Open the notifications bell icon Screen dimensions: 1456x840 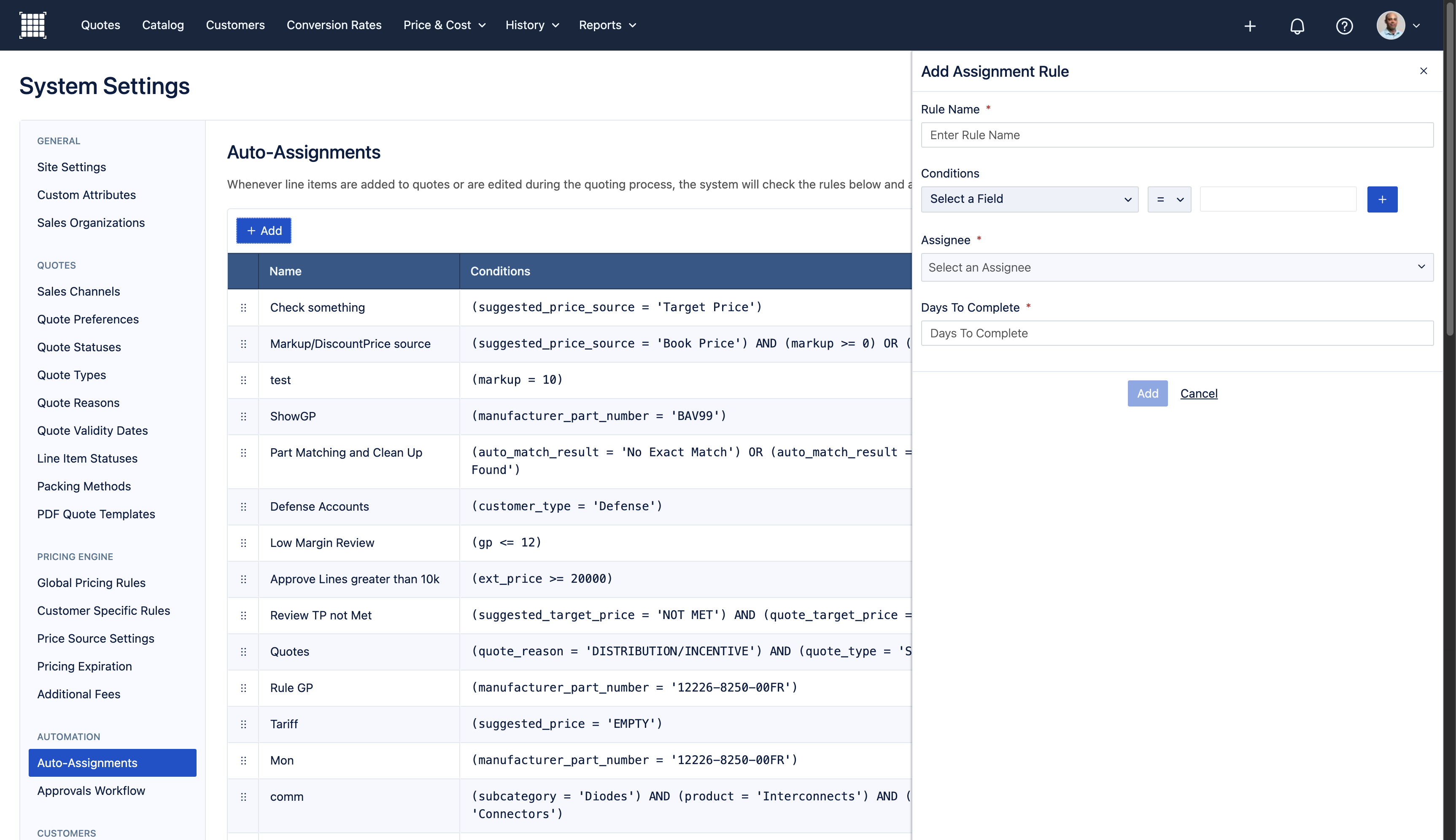coord(1297,26)
